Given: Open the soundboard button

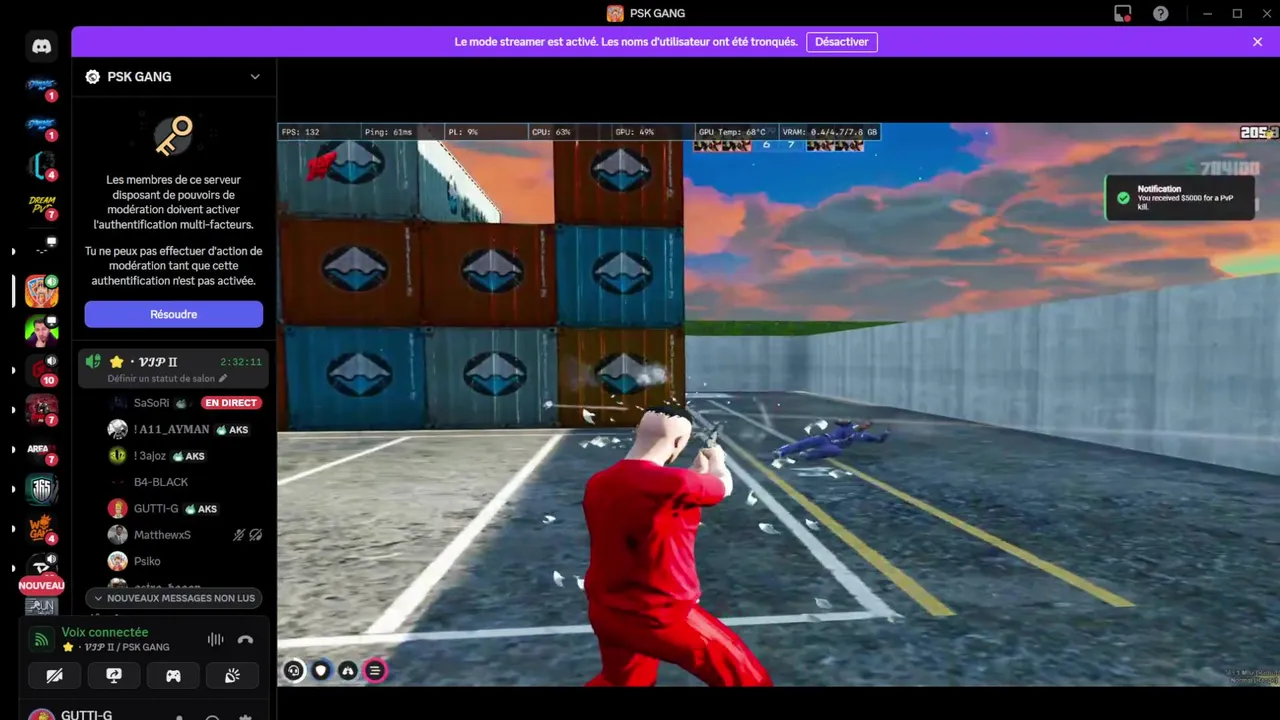Looking at the screenshot, I should point(232,676).
